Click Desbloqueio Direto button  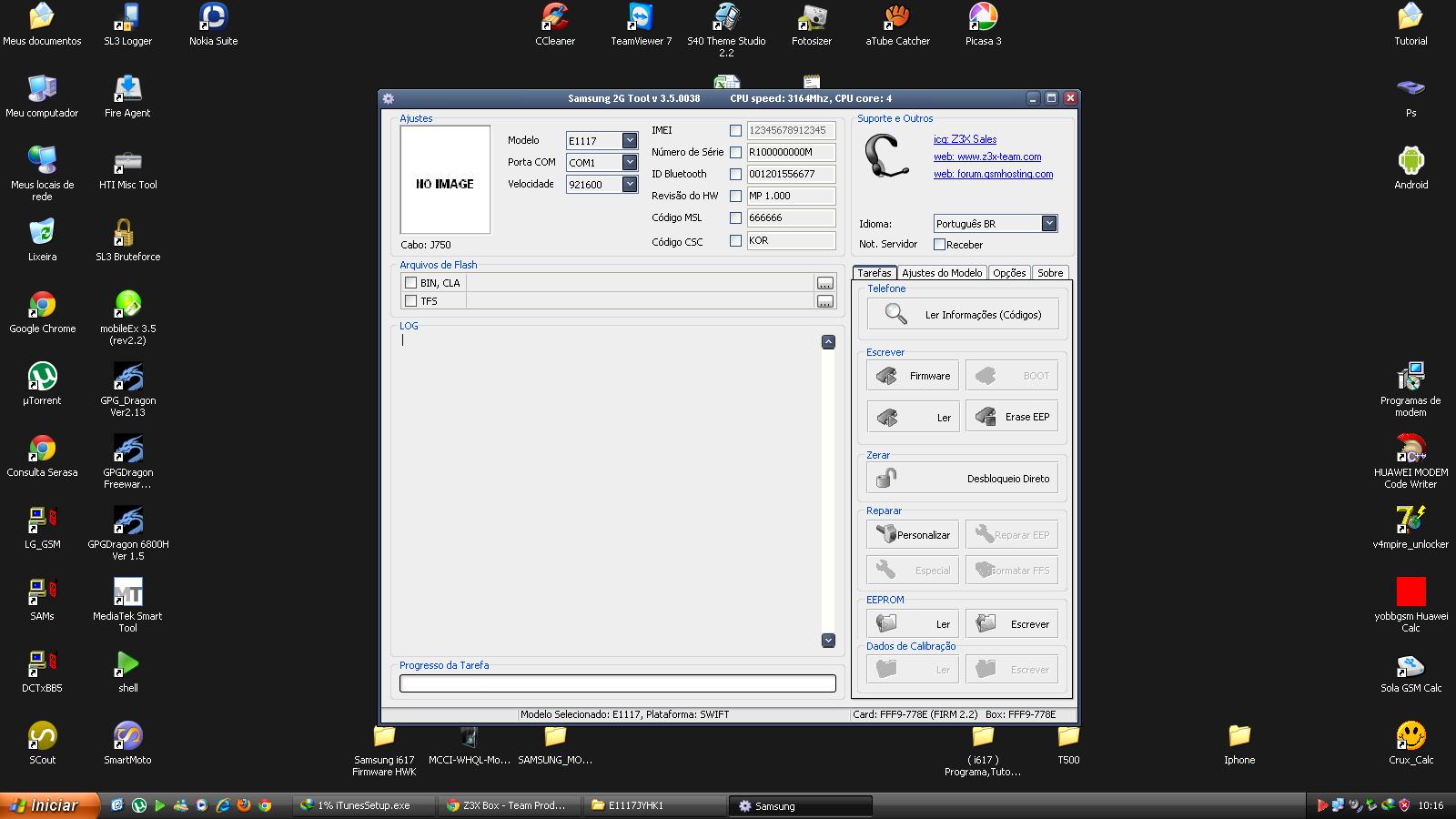[963, 478]
